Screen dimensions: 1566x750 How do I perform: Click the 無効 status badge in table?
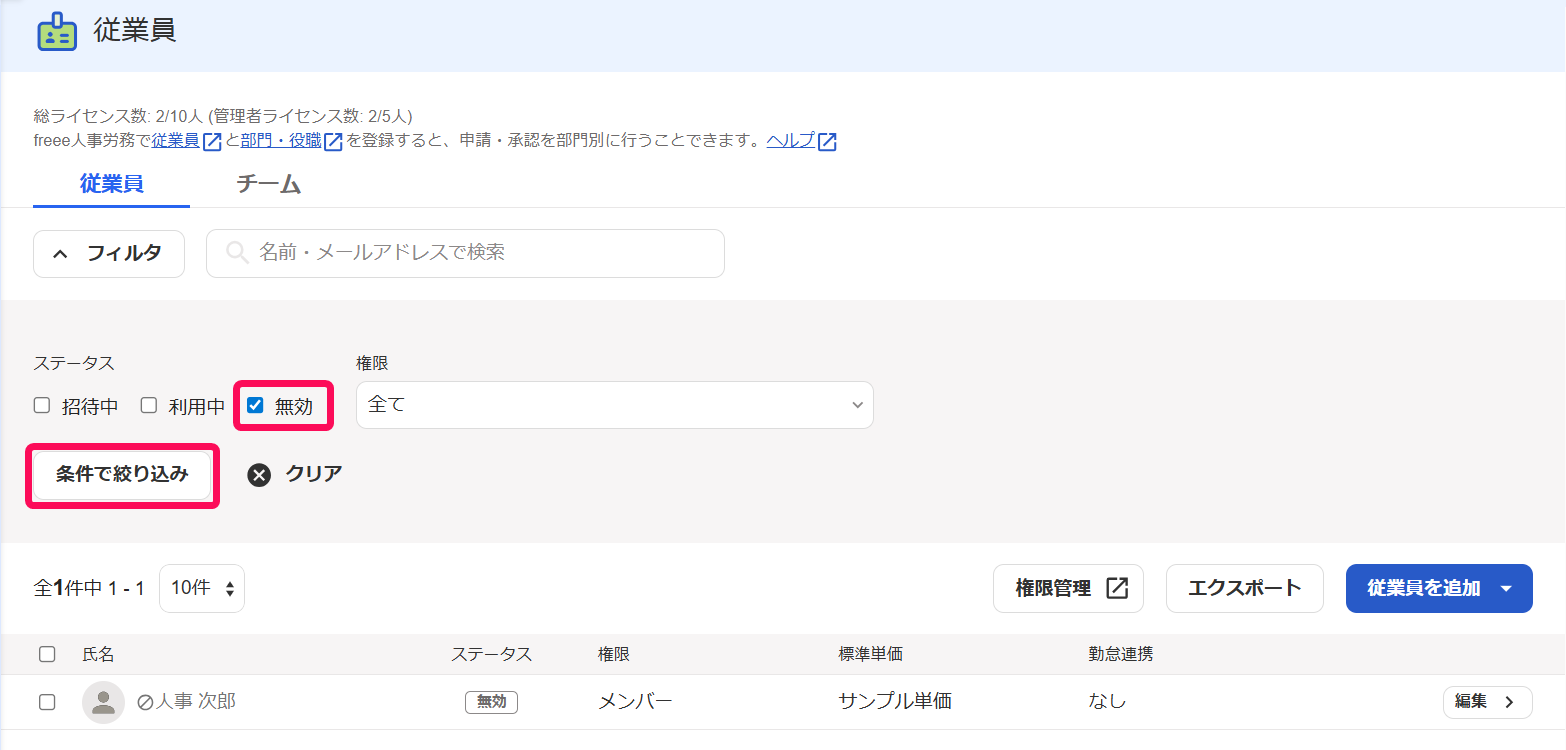[x=491, y=702]
